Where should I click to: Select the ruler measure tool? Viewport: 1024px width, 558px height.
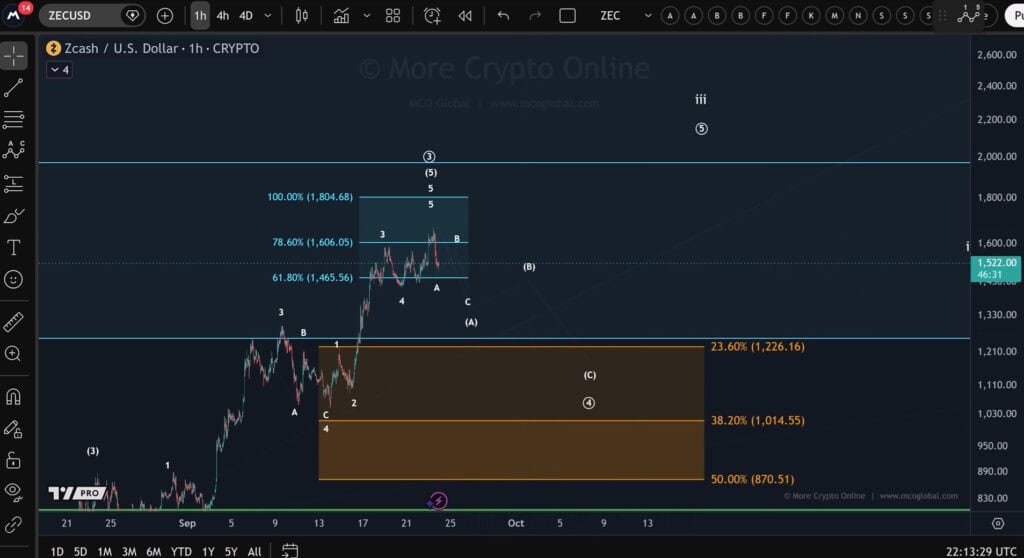pyautogui.click(x=14, y=322)
